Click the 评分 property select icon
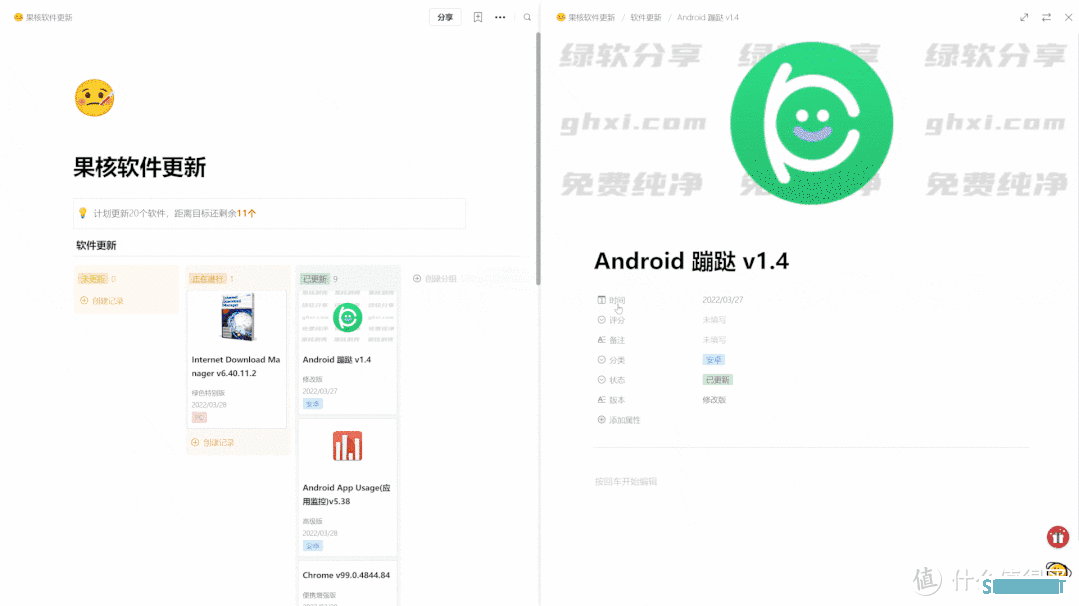 (x=601, y=320)
